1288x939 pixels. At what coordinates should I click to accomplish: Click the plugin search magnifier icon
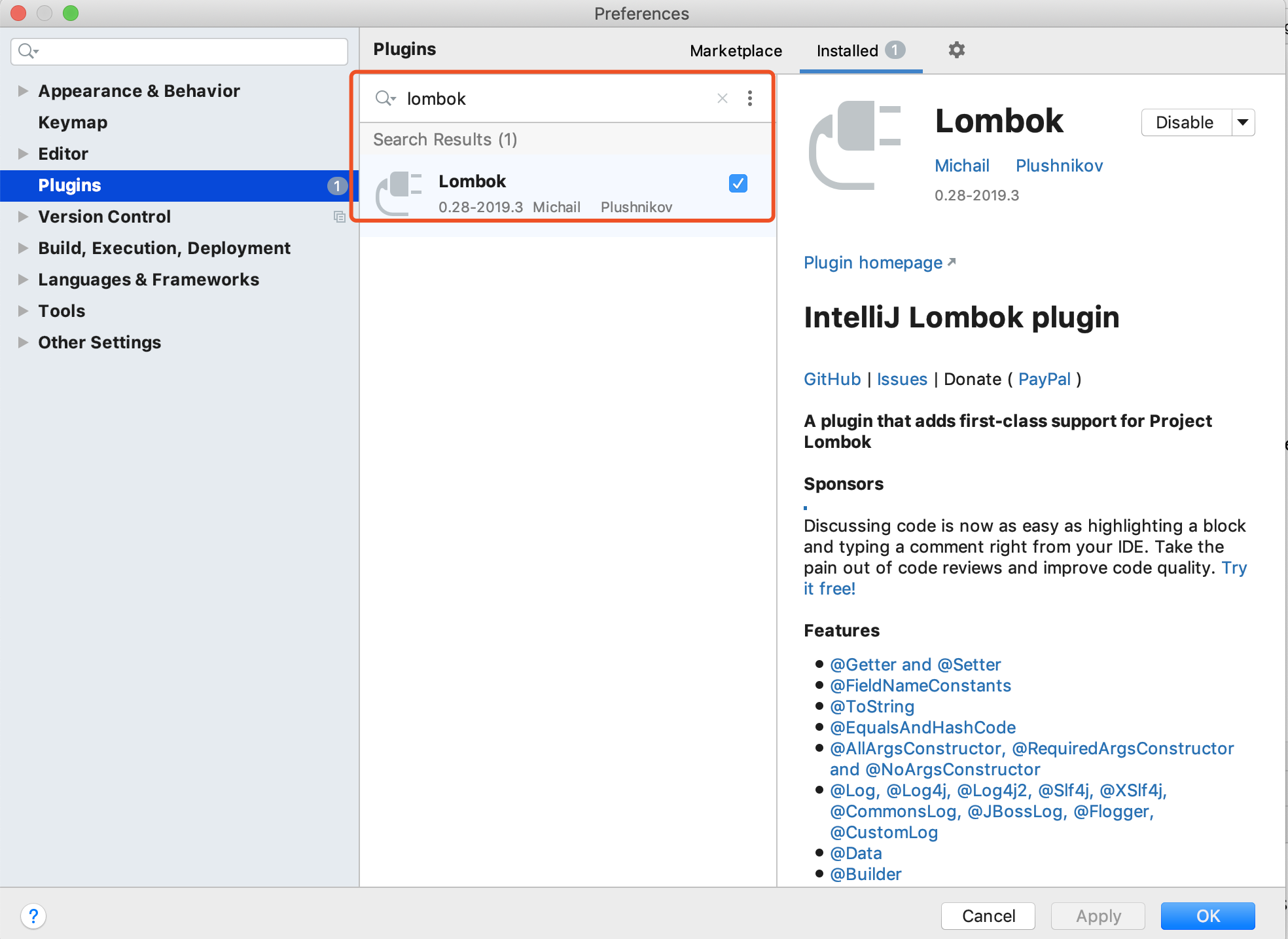[385, 98]
